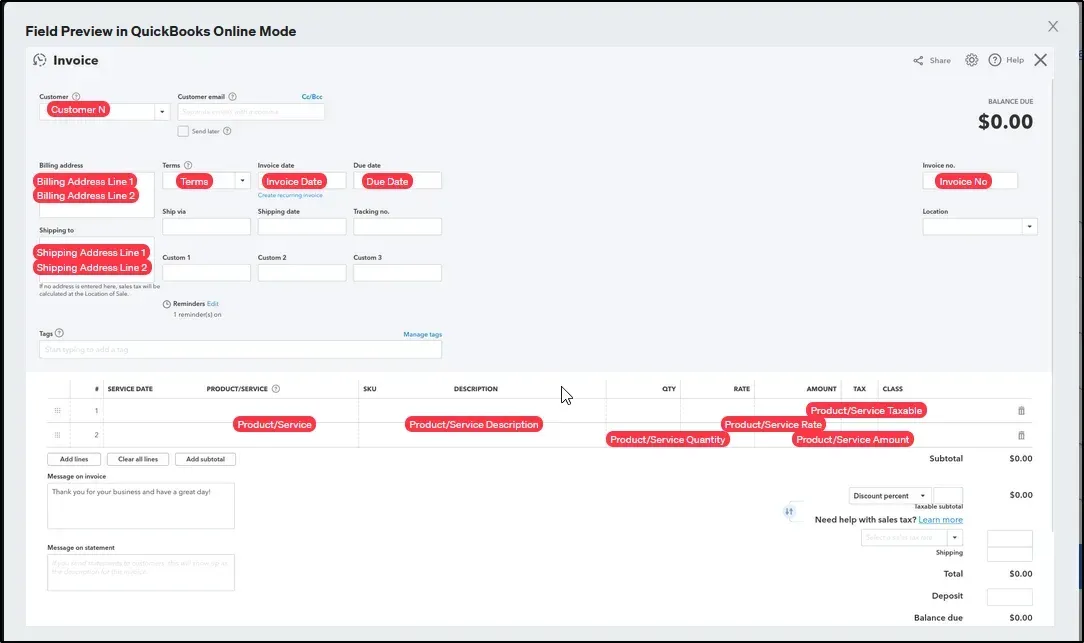Open the Cc/Bcc link

tap(312, 97)
